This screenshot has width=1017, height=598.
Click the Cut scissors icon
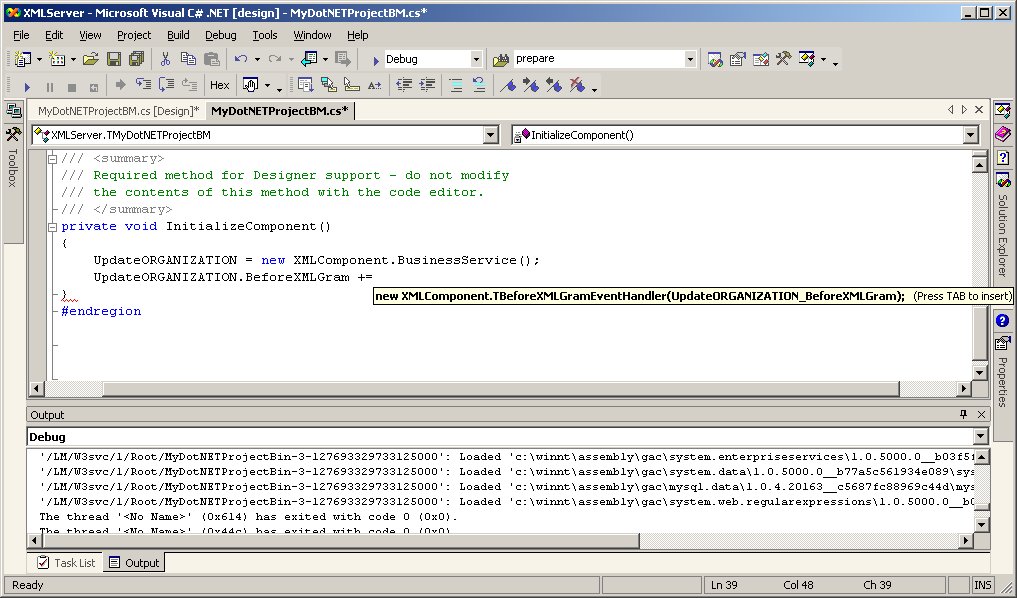point(166,60)
